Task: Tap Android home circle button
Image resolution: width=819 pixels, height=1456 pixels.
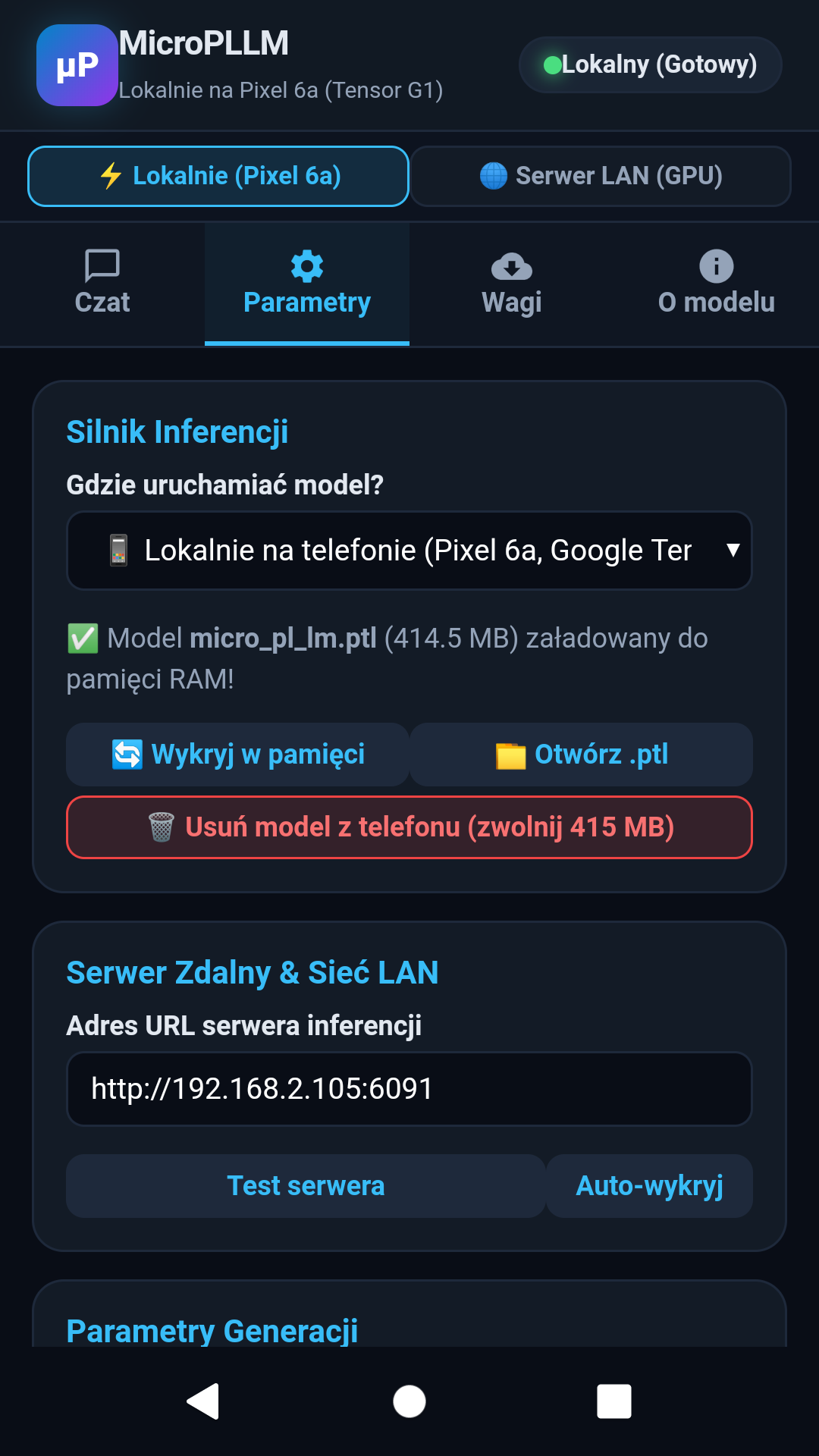Action: click(409, 1401)
